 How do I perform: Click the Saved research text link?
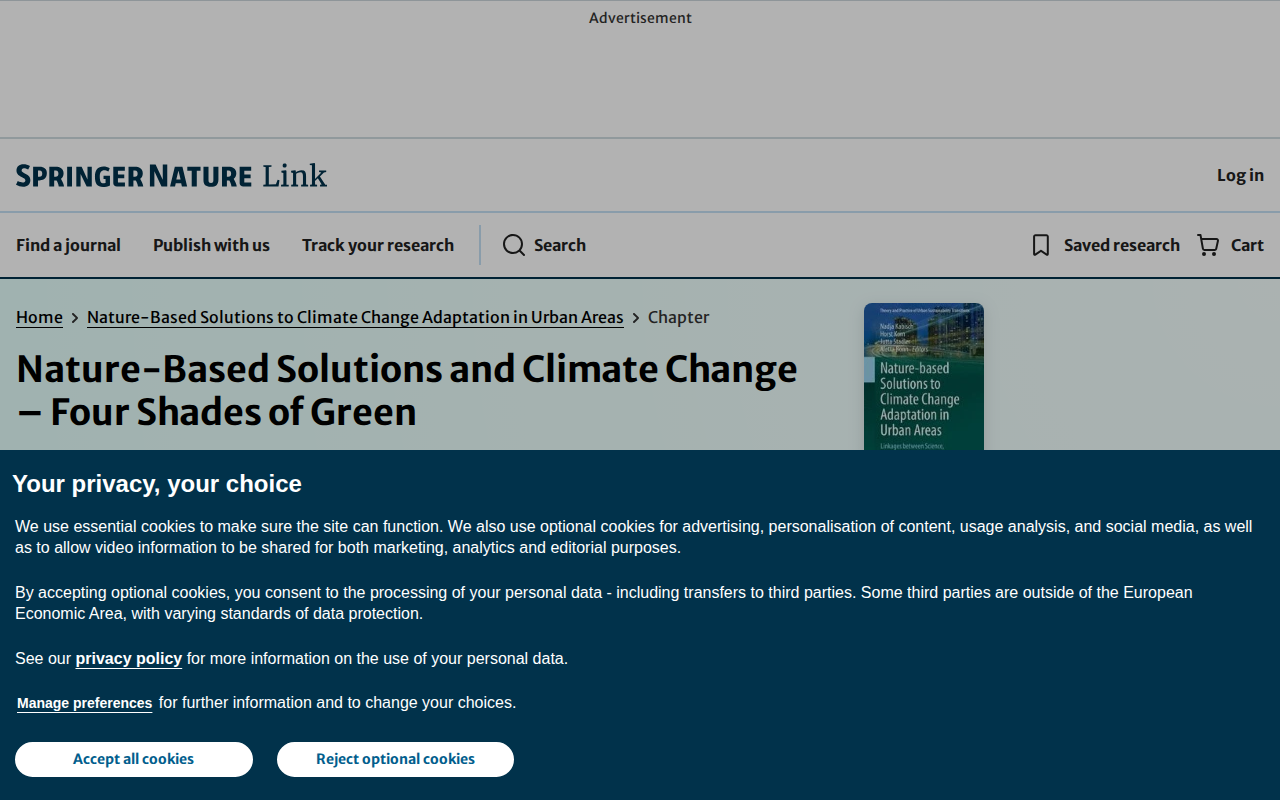(1122, 245)
